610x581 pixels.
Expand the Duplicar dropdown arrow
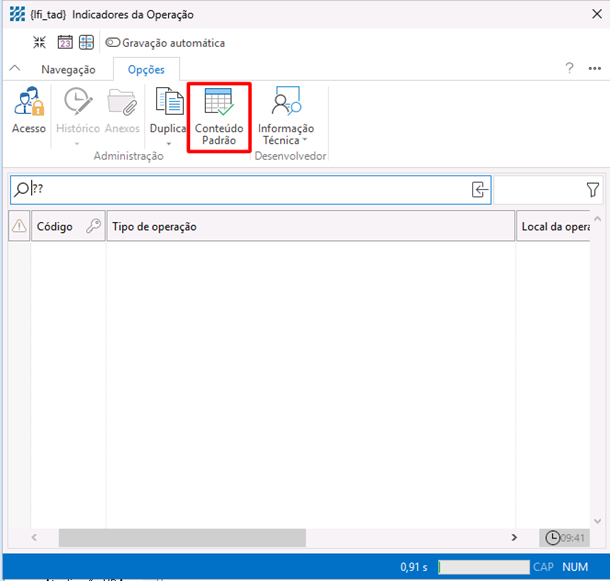coord(168,144)
